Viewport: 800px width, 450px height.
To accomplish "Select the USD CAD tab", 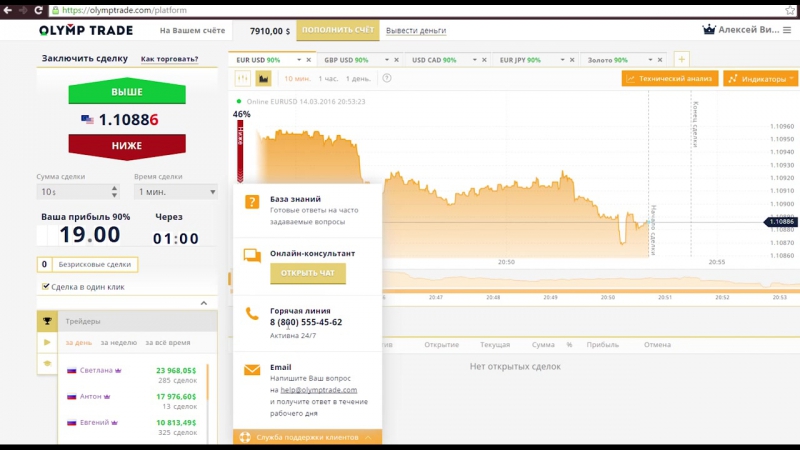I will pyautogui.click(x=434, y=60).
